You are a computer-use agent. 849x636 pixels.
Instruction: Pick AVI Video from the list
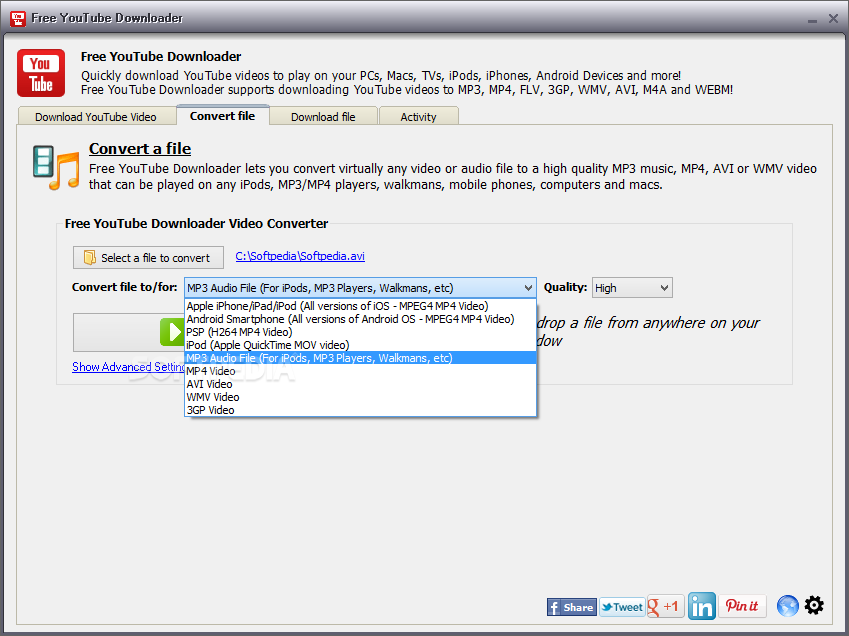pyautogui.click(x=360, y=384)
